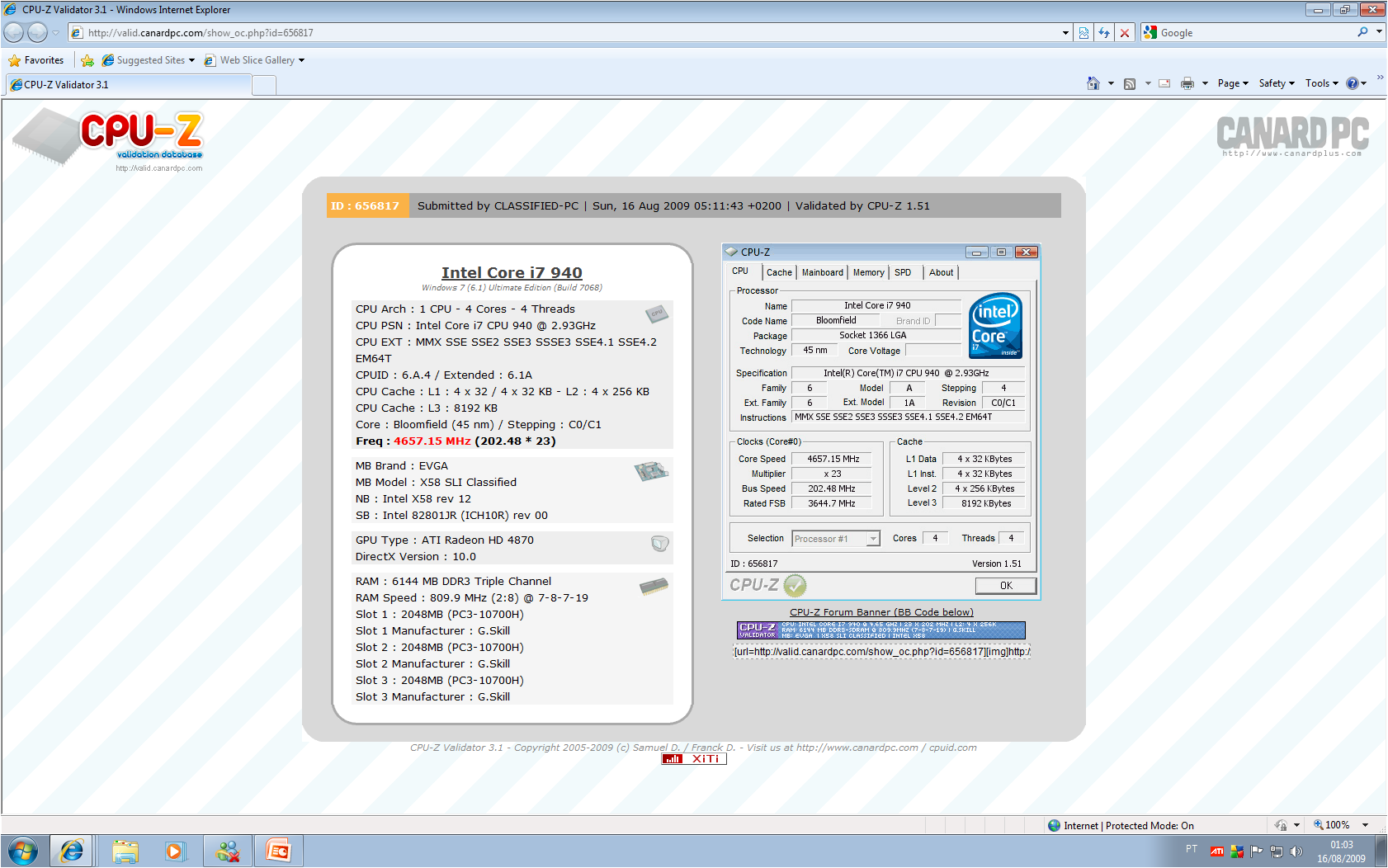Click the browser Forward arrow button
The image size is (1388, 868).
click(37, 32)
